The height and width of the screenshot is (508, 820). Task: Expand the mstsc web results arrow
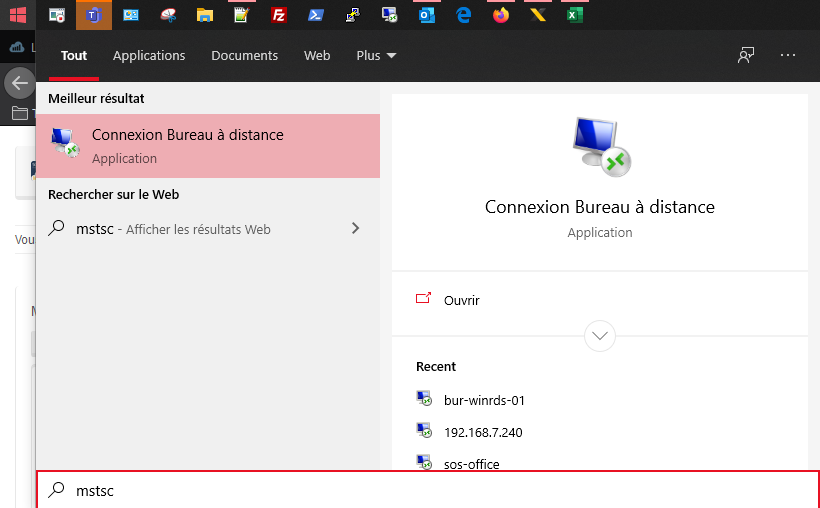point(355,229)
